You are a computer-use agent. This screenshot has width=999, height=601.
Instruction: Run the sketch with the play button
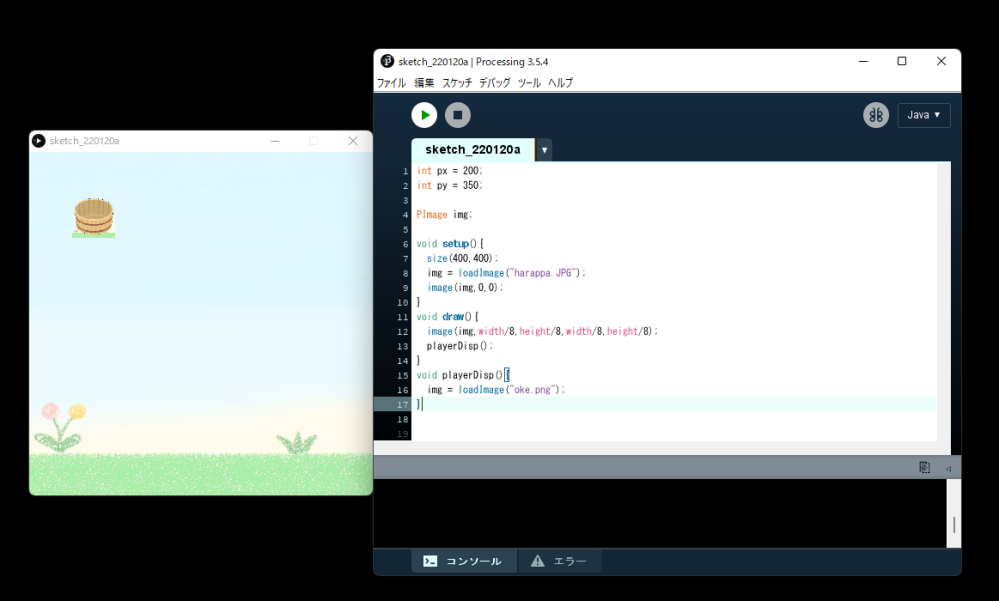[x=424, y=115]
